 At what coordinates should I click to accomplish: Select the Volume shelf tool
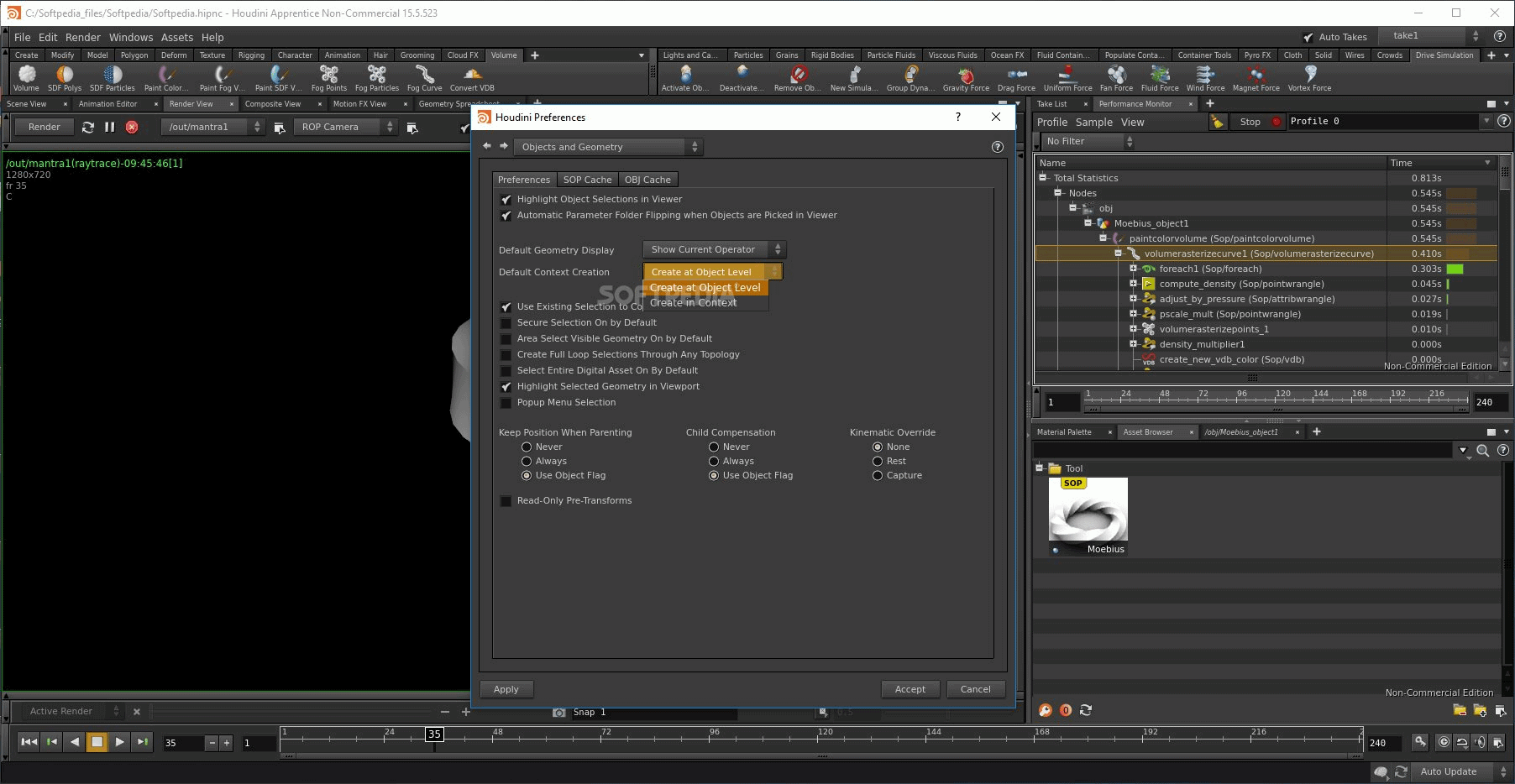[x=26, y=78]
